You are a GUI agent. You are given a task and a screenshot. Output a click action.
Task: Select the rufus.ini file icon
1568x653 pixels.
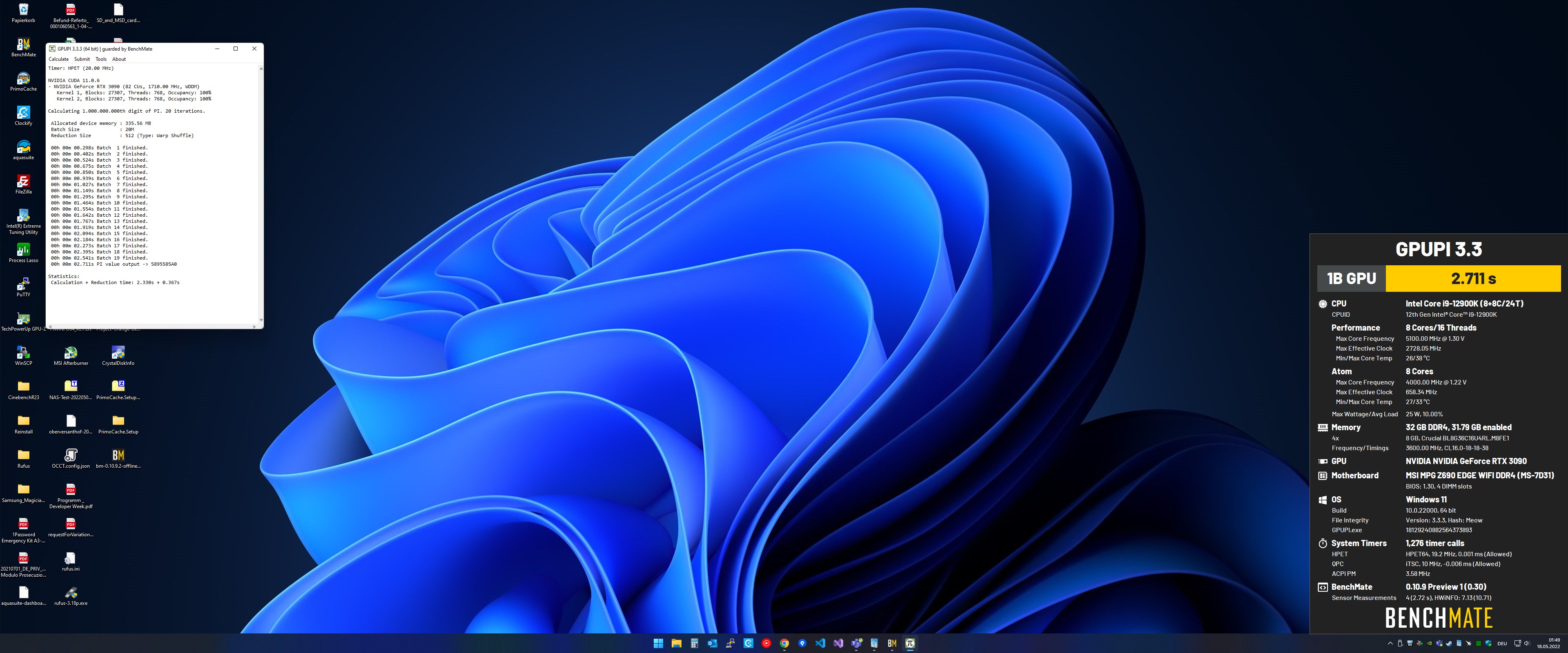pos(71,562)
